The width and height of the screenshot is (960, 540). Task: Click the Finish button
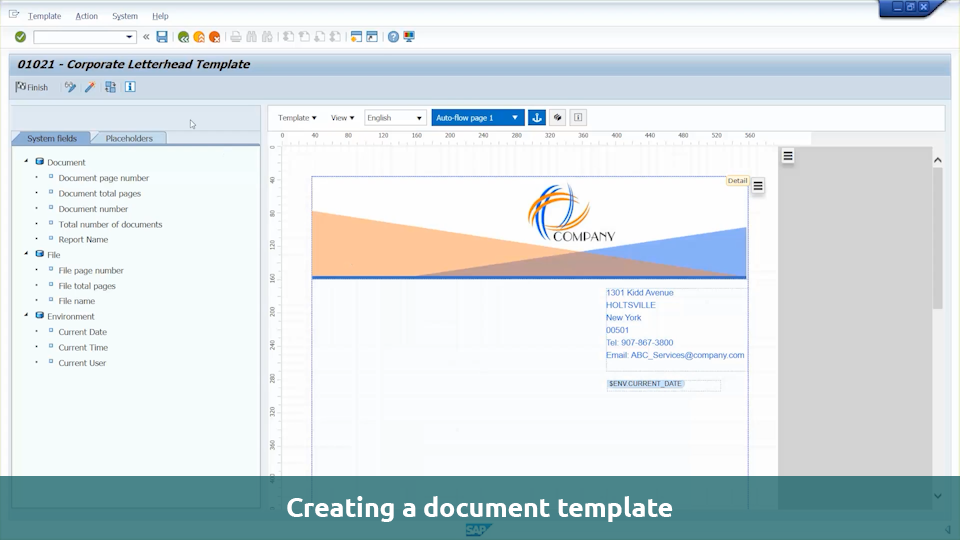click(x=32, y=87)
